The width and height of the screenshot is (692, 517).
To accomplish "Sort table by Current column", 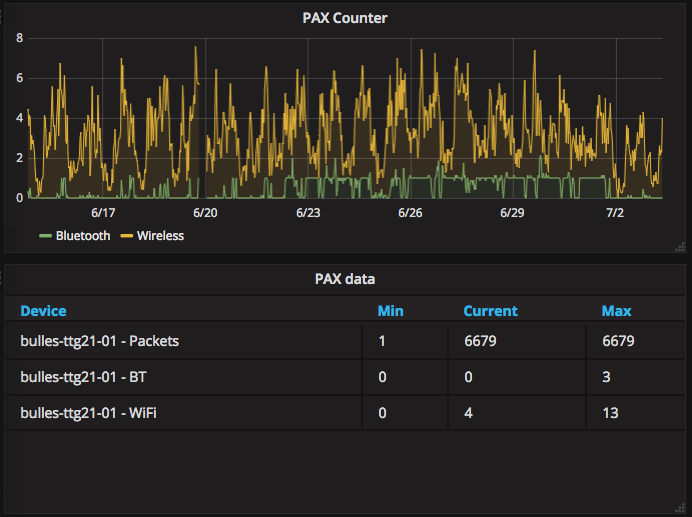I will (490, 311).
